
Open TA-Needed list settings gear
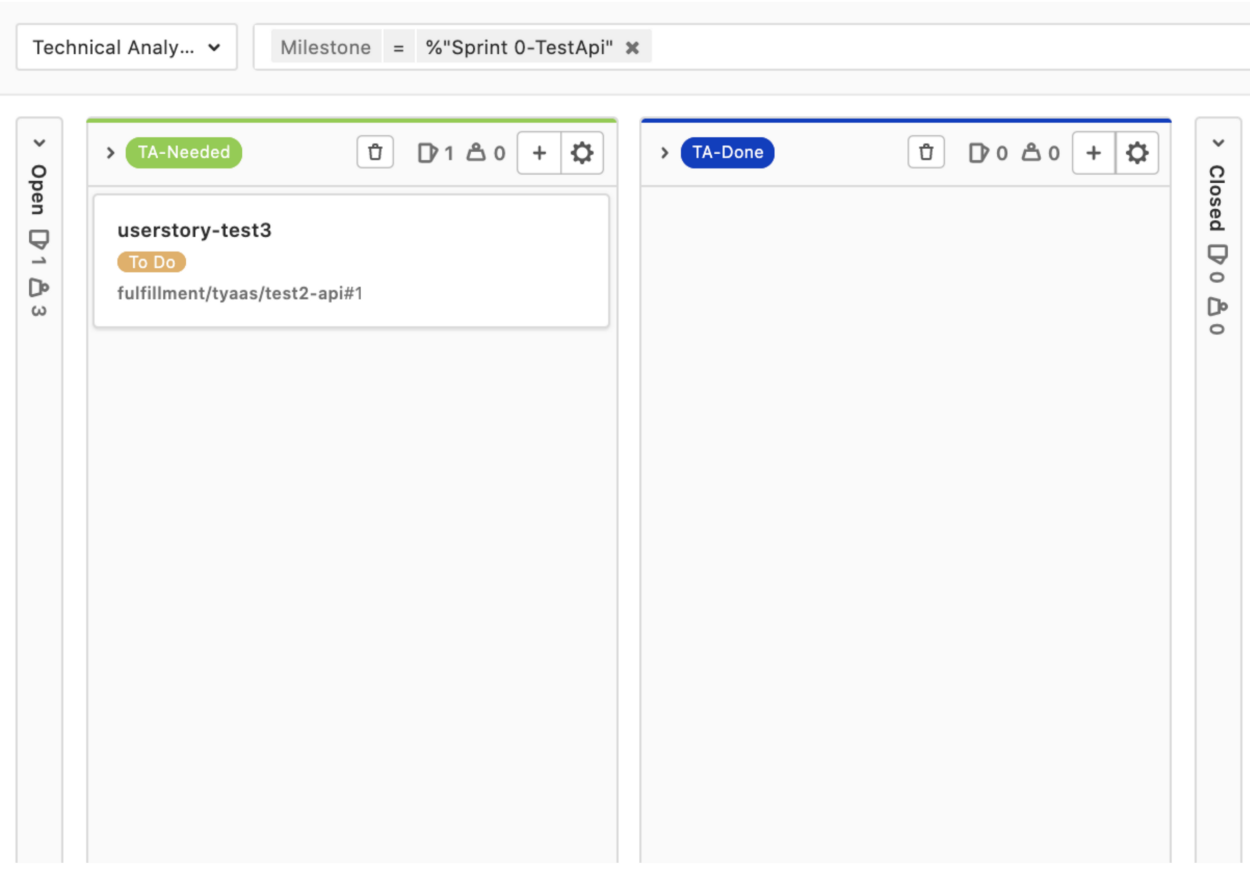pyautogui.click(x=582, y=153)
